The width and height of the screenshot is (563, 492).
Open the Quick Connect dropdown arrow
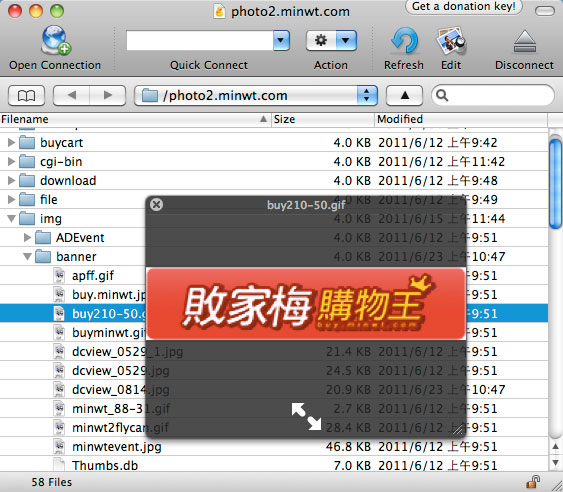[x=282, y=40]
